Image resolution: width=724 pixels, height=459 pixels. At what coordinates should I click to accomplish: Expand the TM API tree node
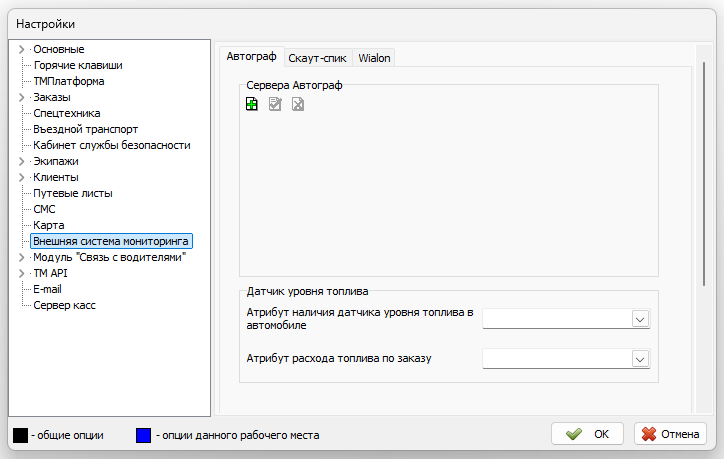pos(21,273)
